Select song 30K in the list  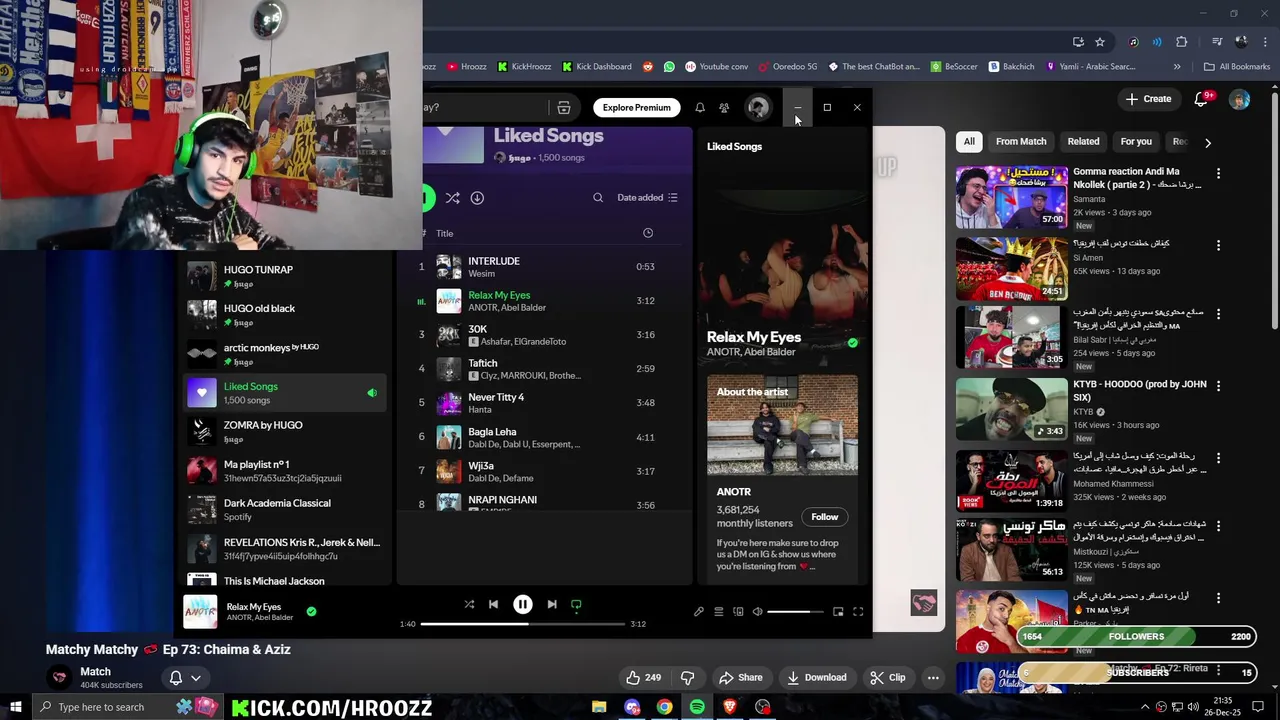tap(545, 335)
